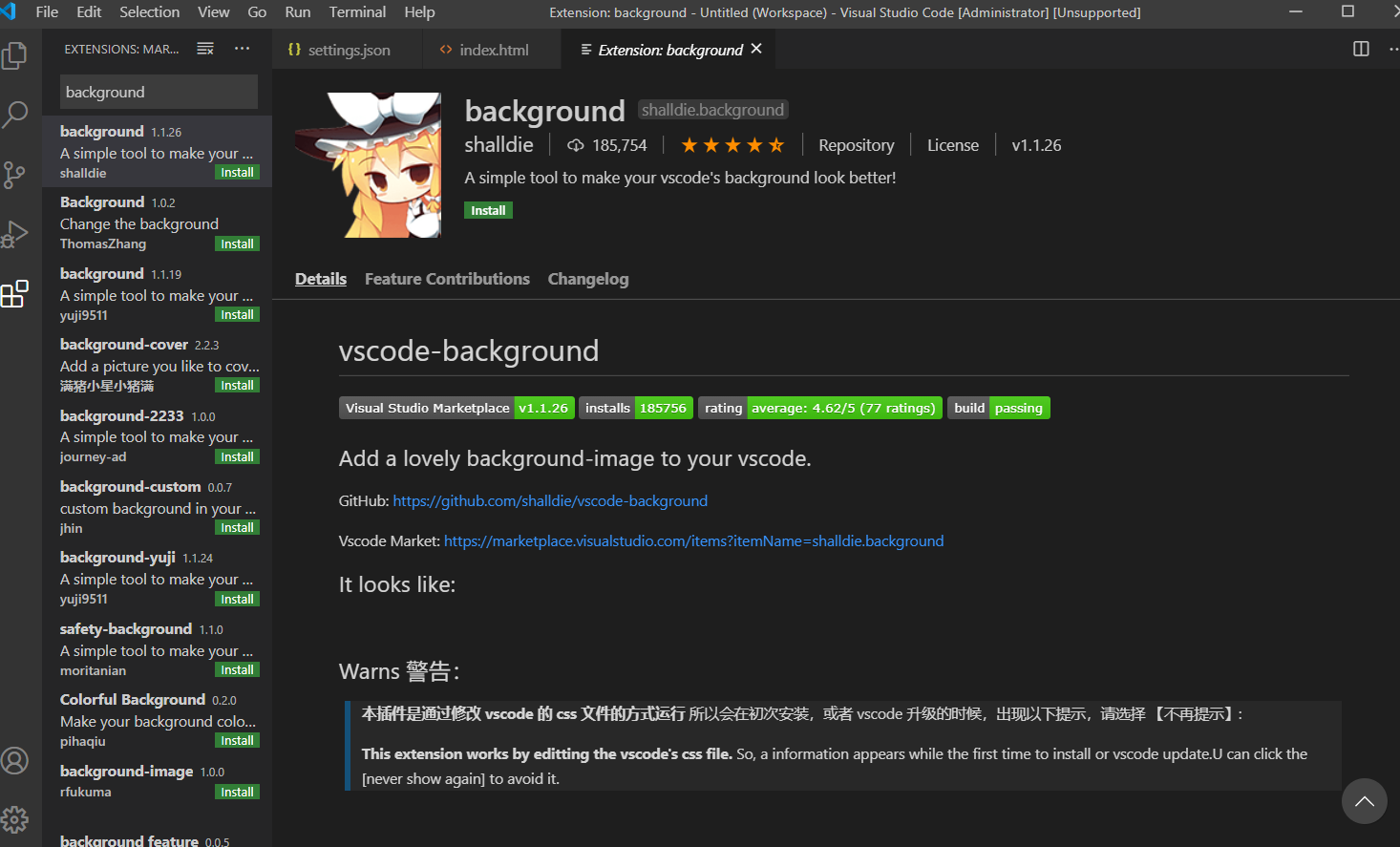Install background-image by rfukuma
1400x847 pixels.
pyautogui.click(x=237, y=793)
